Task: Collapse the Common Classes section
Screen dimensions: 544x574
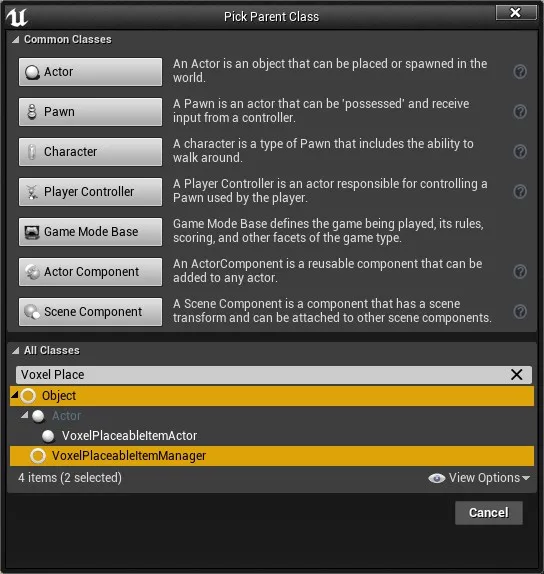Action: coord(15,40)
